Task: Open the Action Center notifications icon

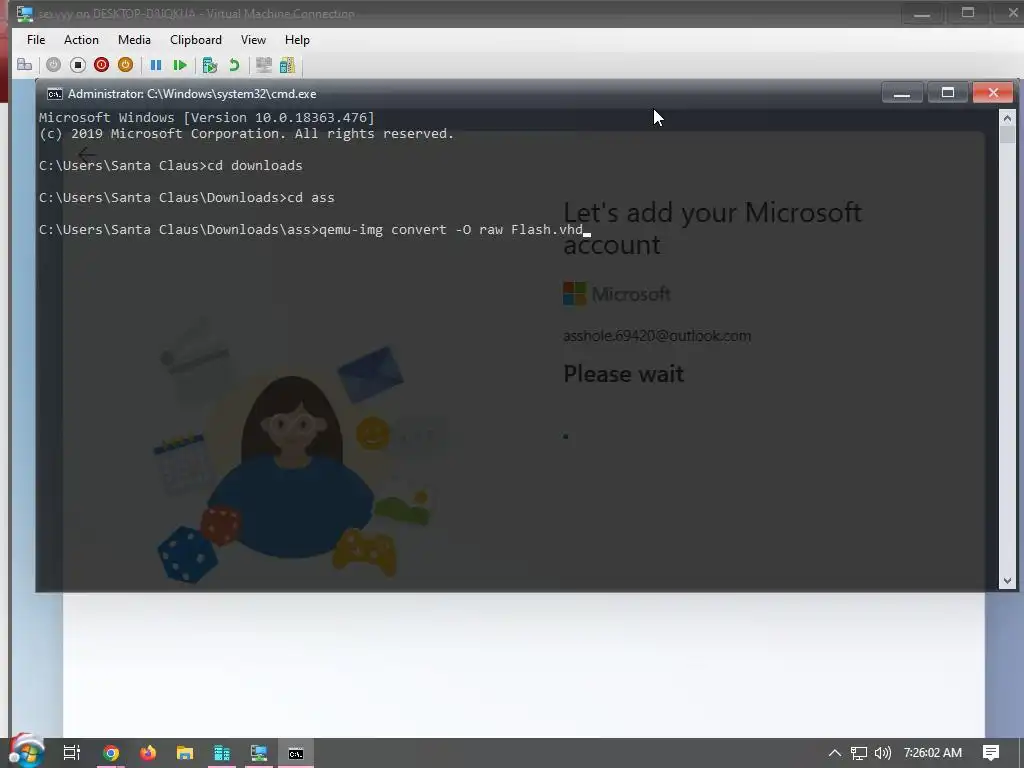Action: point(991,753)
